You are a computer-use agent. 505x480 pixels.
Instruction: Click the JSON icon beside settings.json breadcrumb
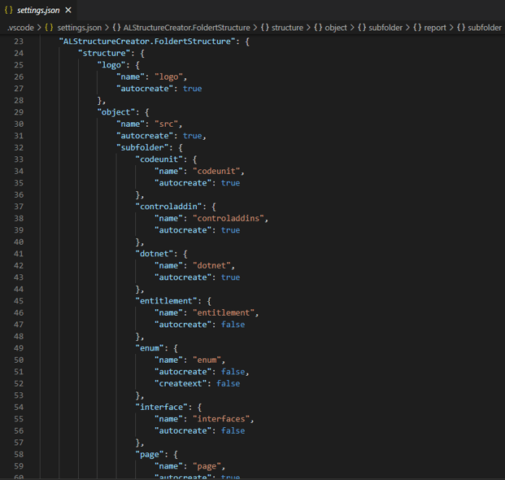49,28
